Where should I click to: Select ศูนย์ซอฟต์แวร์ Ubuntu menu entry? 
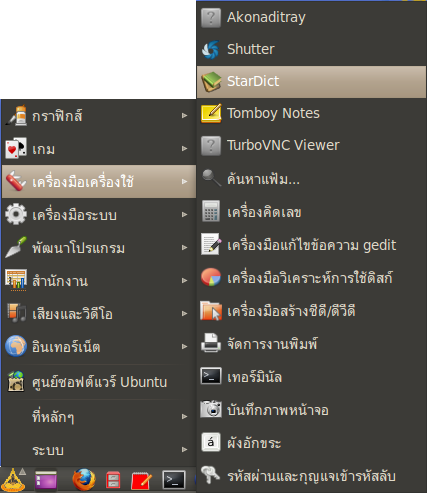click(x=99, y=382)
